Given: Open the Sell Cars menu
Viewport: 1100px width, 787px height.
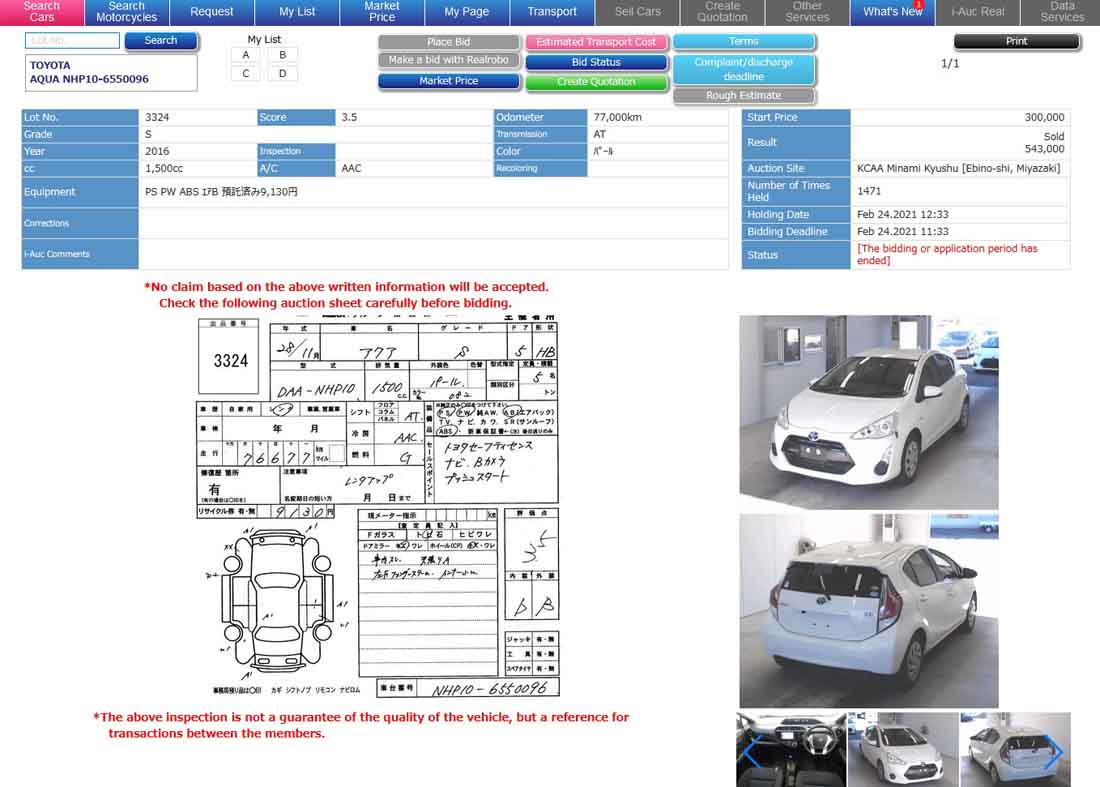Looking at the screenshot, I should [x=638, y=12].
